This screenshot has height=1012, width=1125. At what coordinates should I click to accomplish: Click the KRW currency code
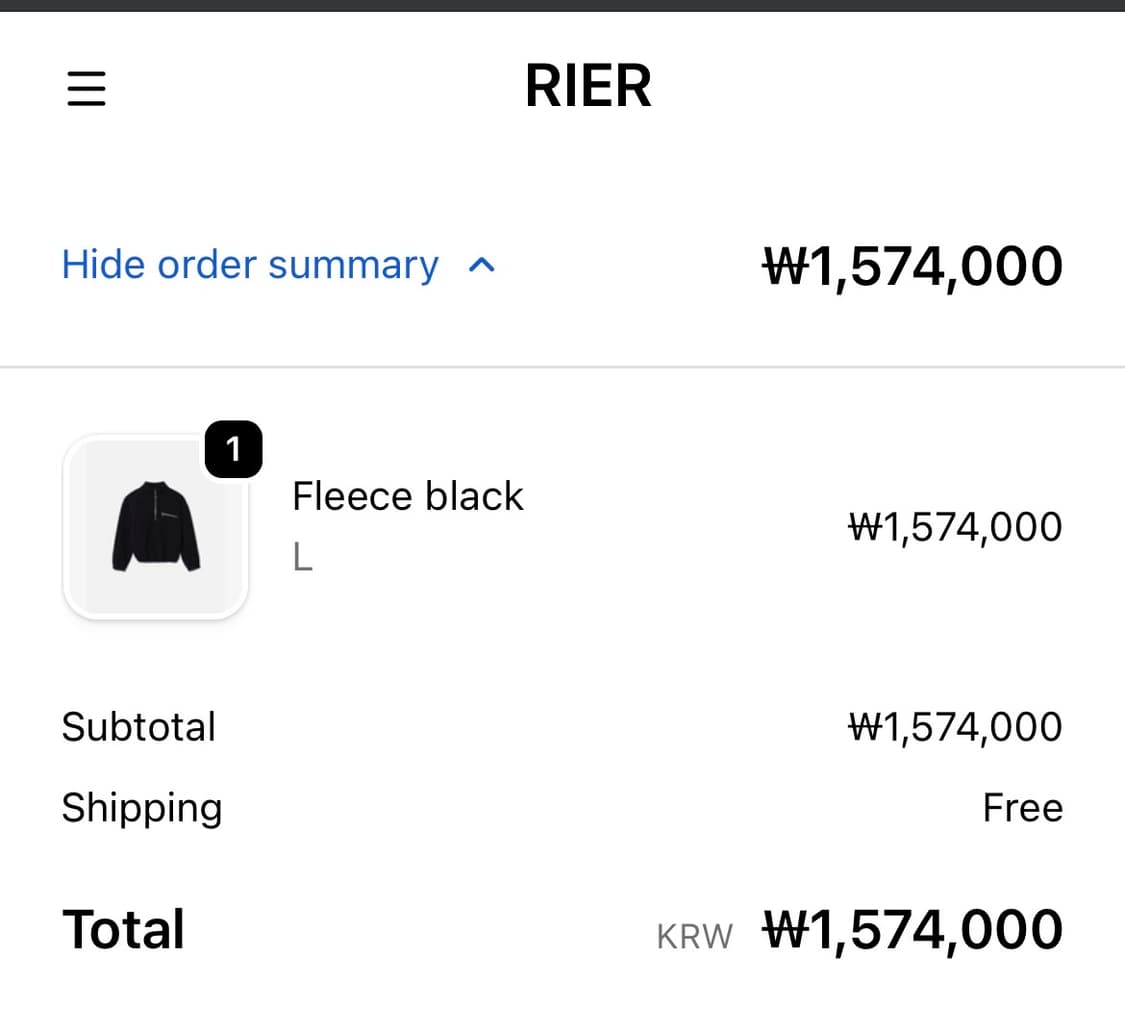(694, 935)
